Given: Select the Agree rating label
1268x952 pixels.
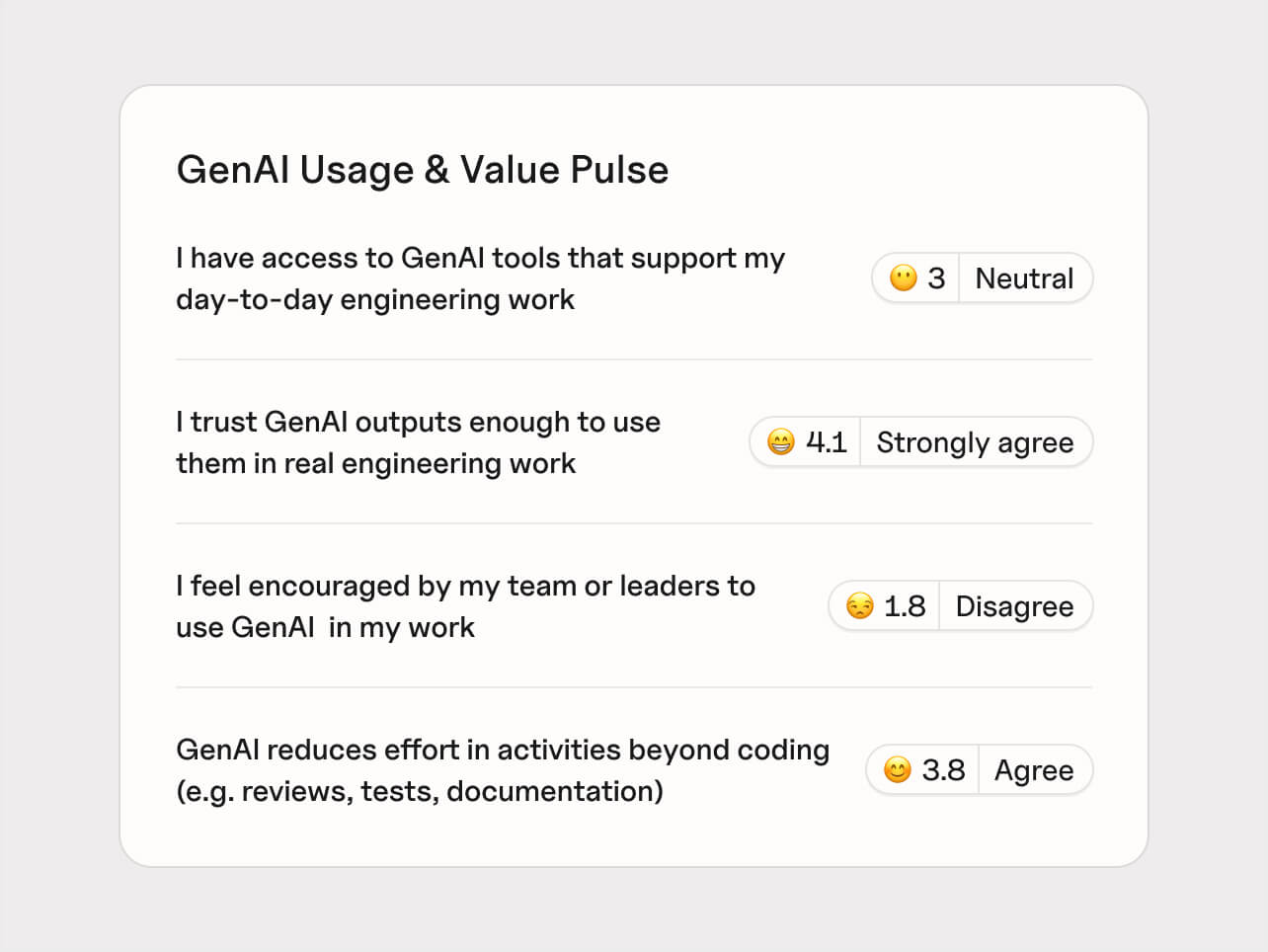Looking at the screenshot, I should pyautogui.click(x=1033, y=770).
